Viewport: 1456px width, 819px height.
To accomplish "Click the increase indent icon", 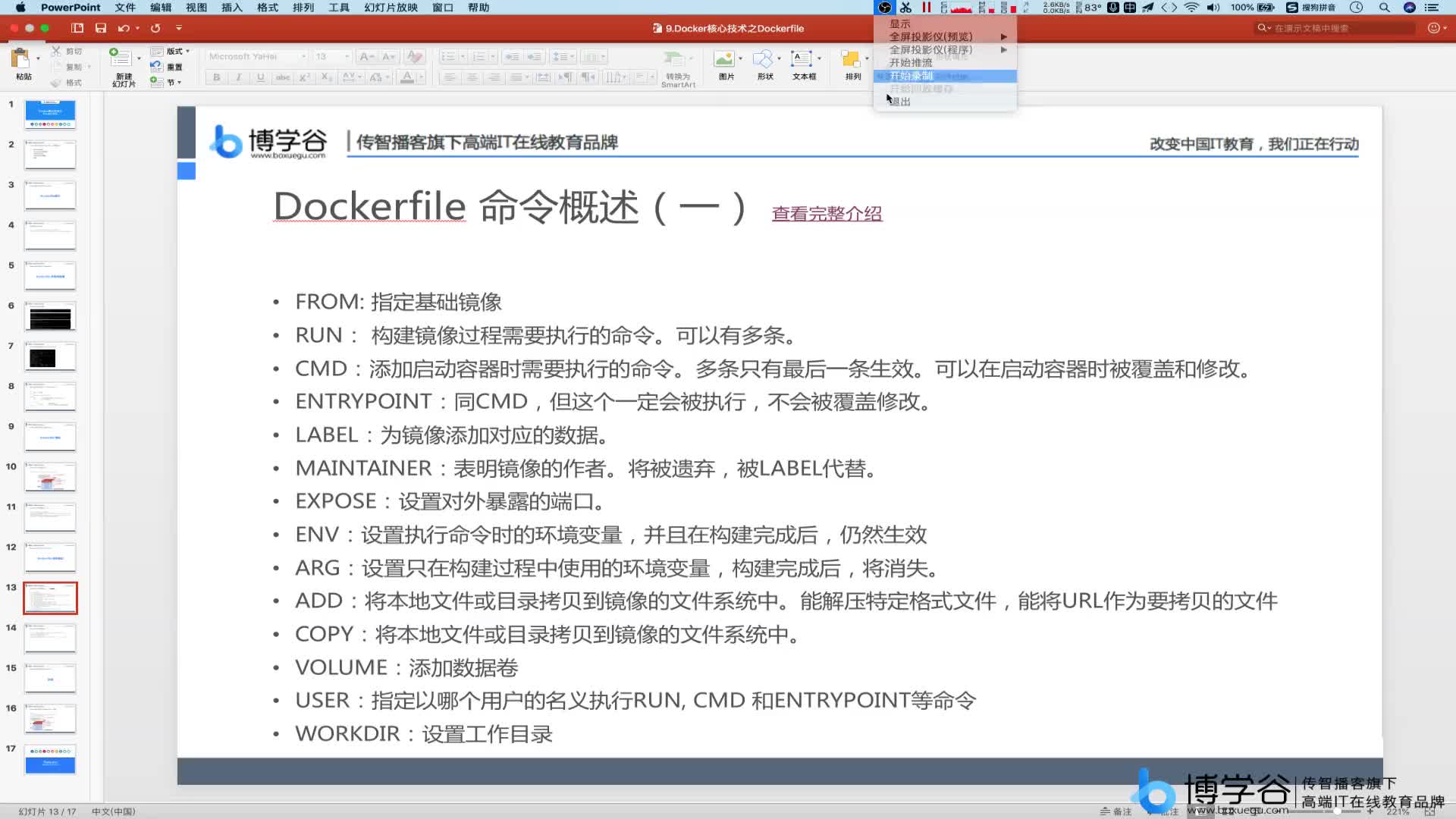I will (x=535, y=57).
